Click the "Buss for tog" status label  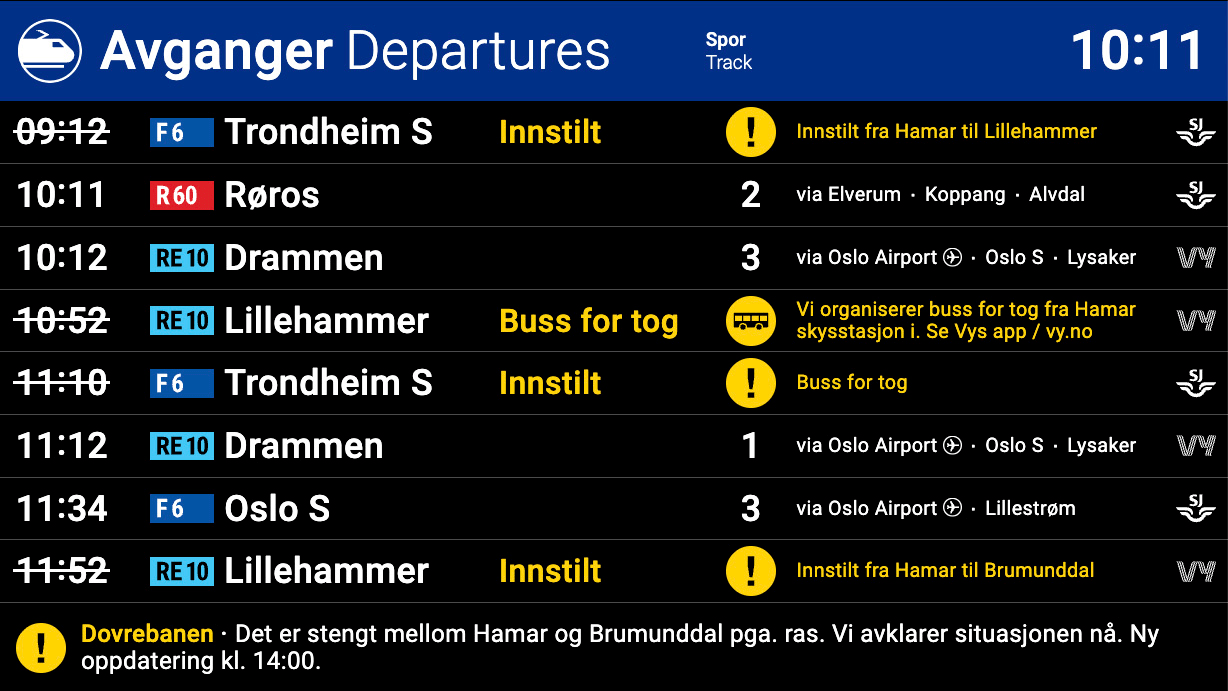[x=588, y=321]
